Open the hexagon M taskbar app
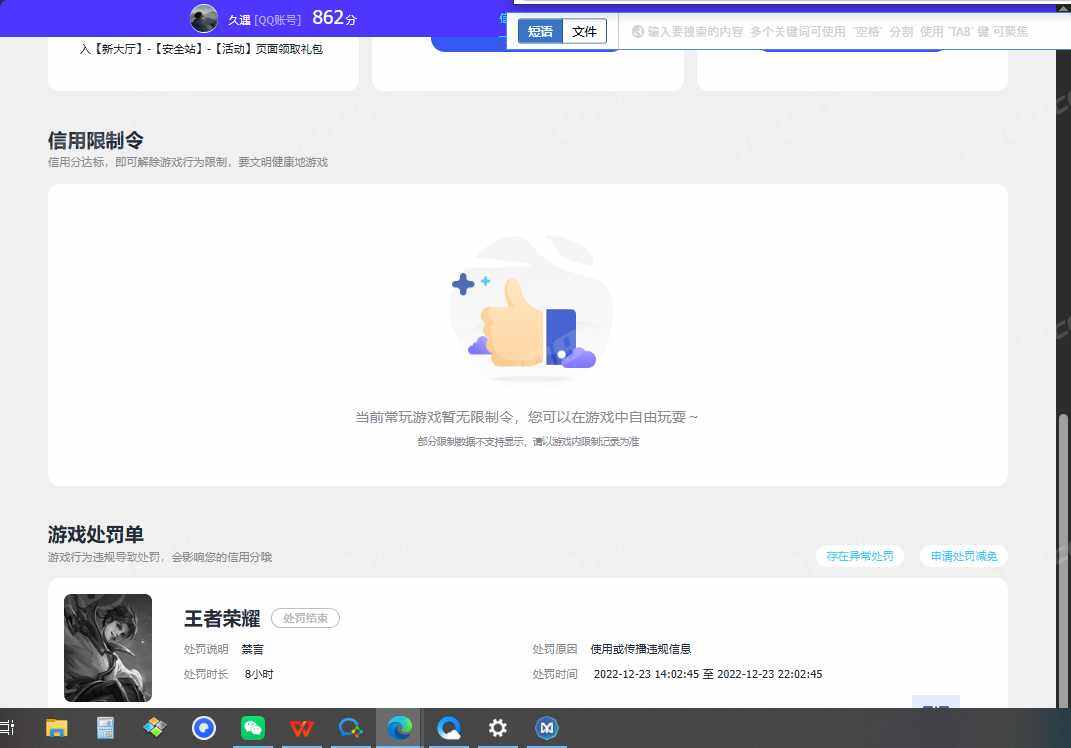Screen dimensions: 1071x748 click(546, 728)
